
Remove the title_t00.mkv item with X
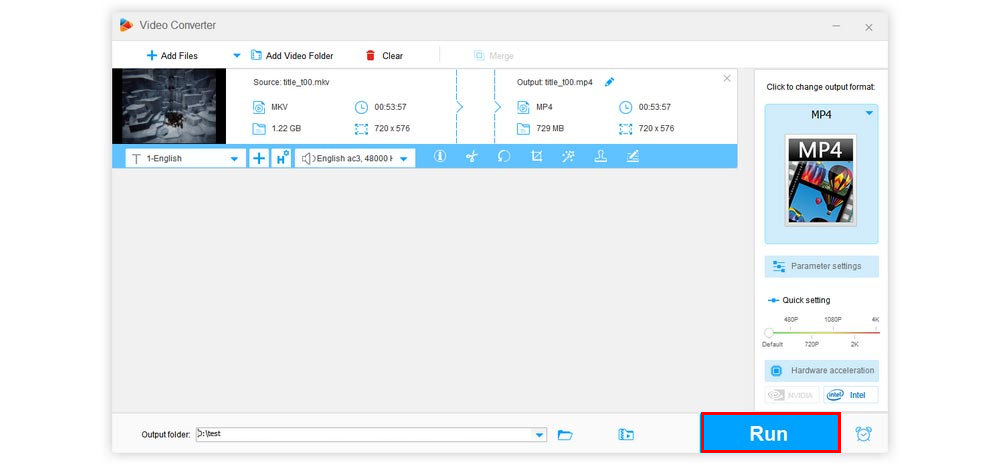pos(726,78)
